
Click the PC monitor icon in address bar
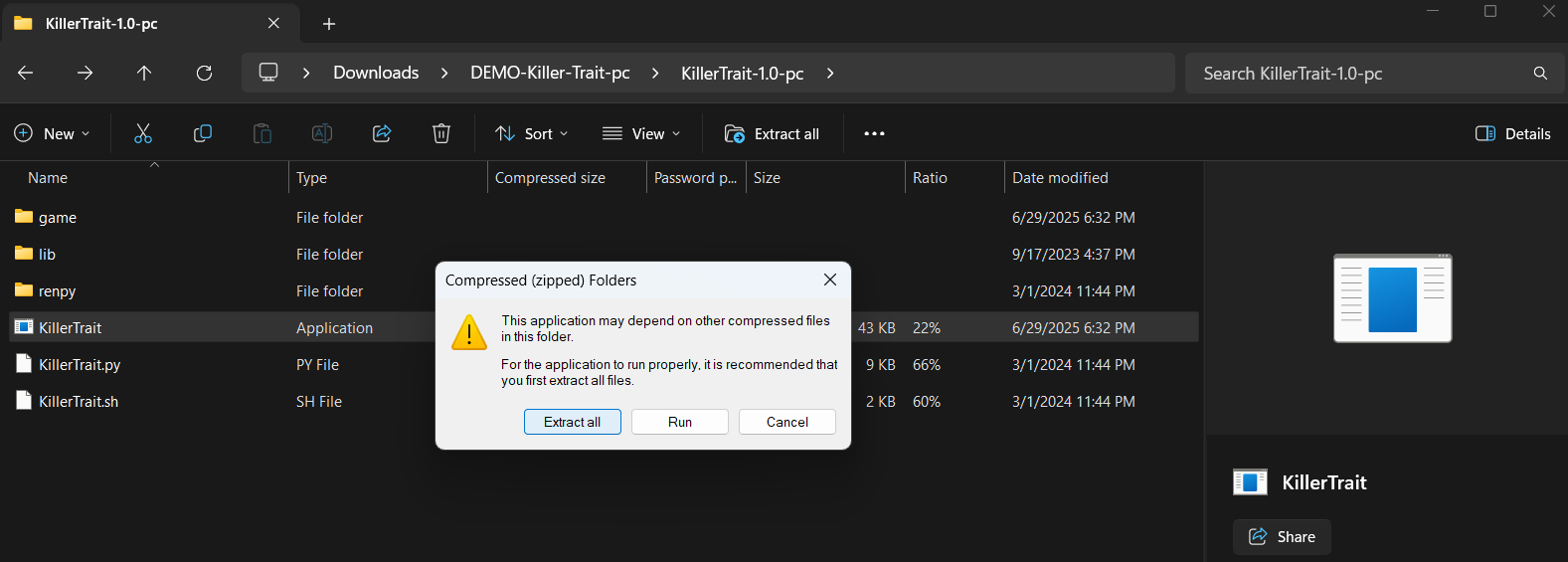(268, 73)
